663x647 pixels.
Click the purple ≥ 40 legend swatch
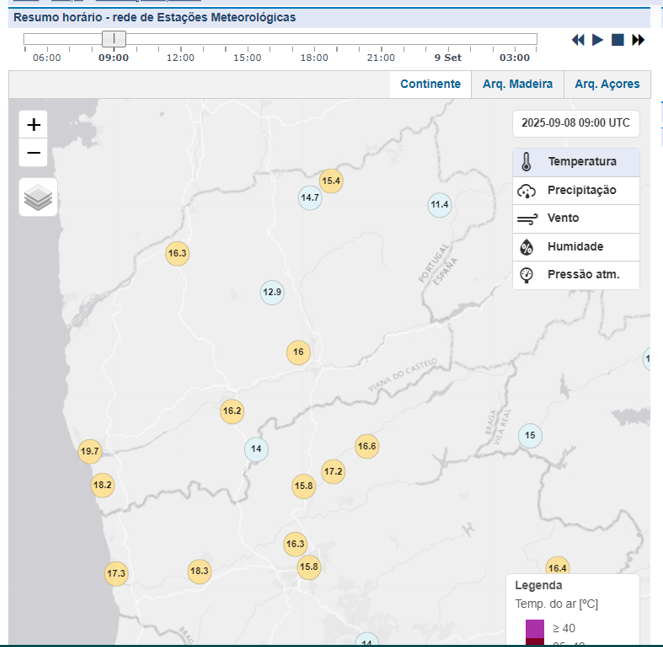(x=535, y=629)
